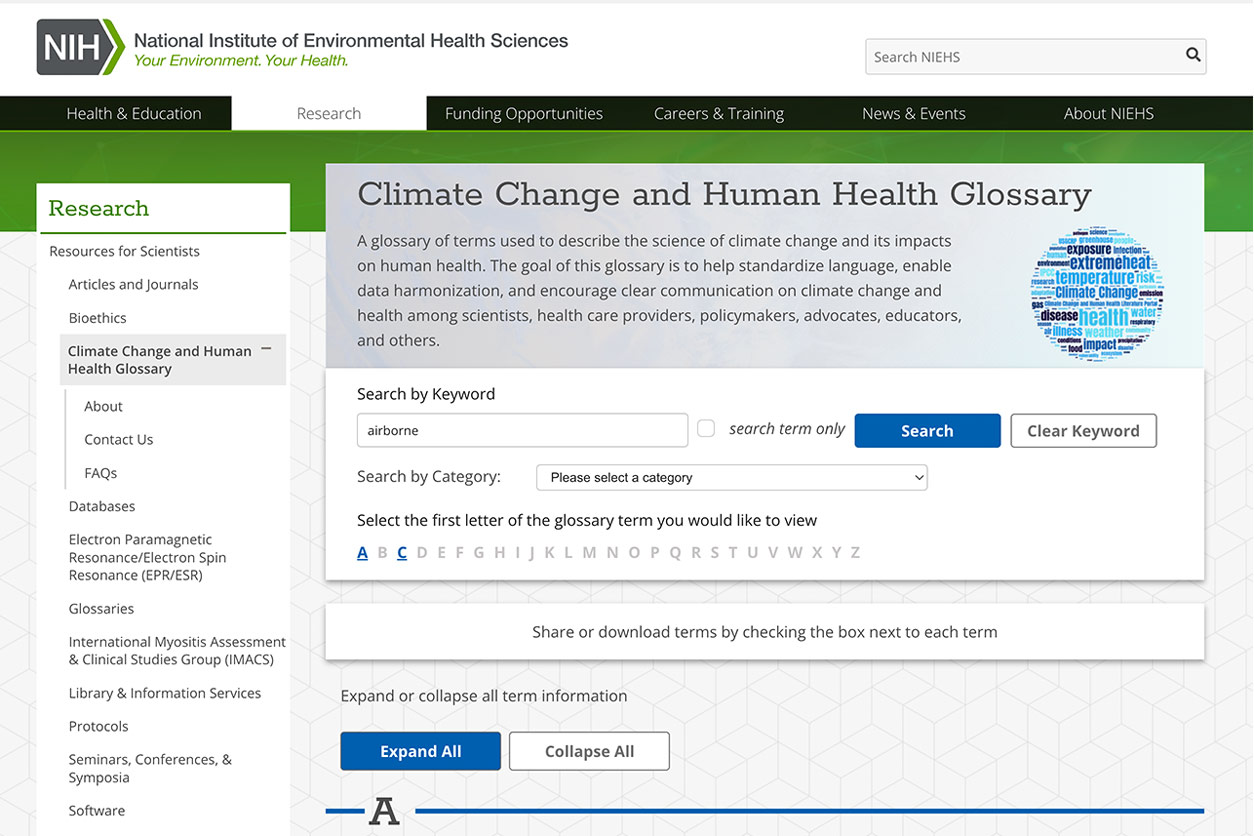Click the magnifying glass search icon
Image resolution: width=1254 pixels, height=836 pixels.
[1192, 56]
